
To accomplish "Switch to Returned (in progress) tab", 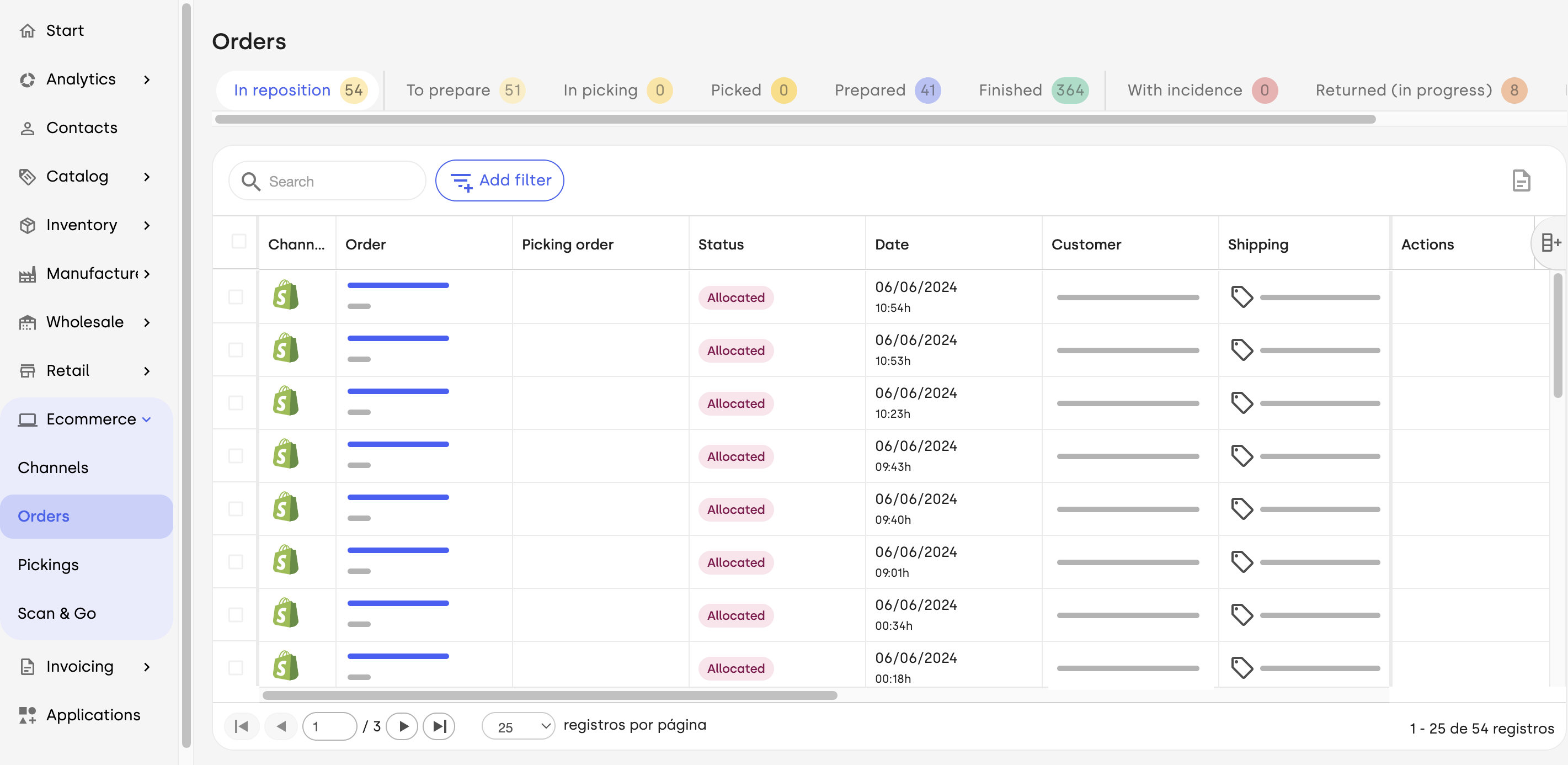I will coord(1421,90).
